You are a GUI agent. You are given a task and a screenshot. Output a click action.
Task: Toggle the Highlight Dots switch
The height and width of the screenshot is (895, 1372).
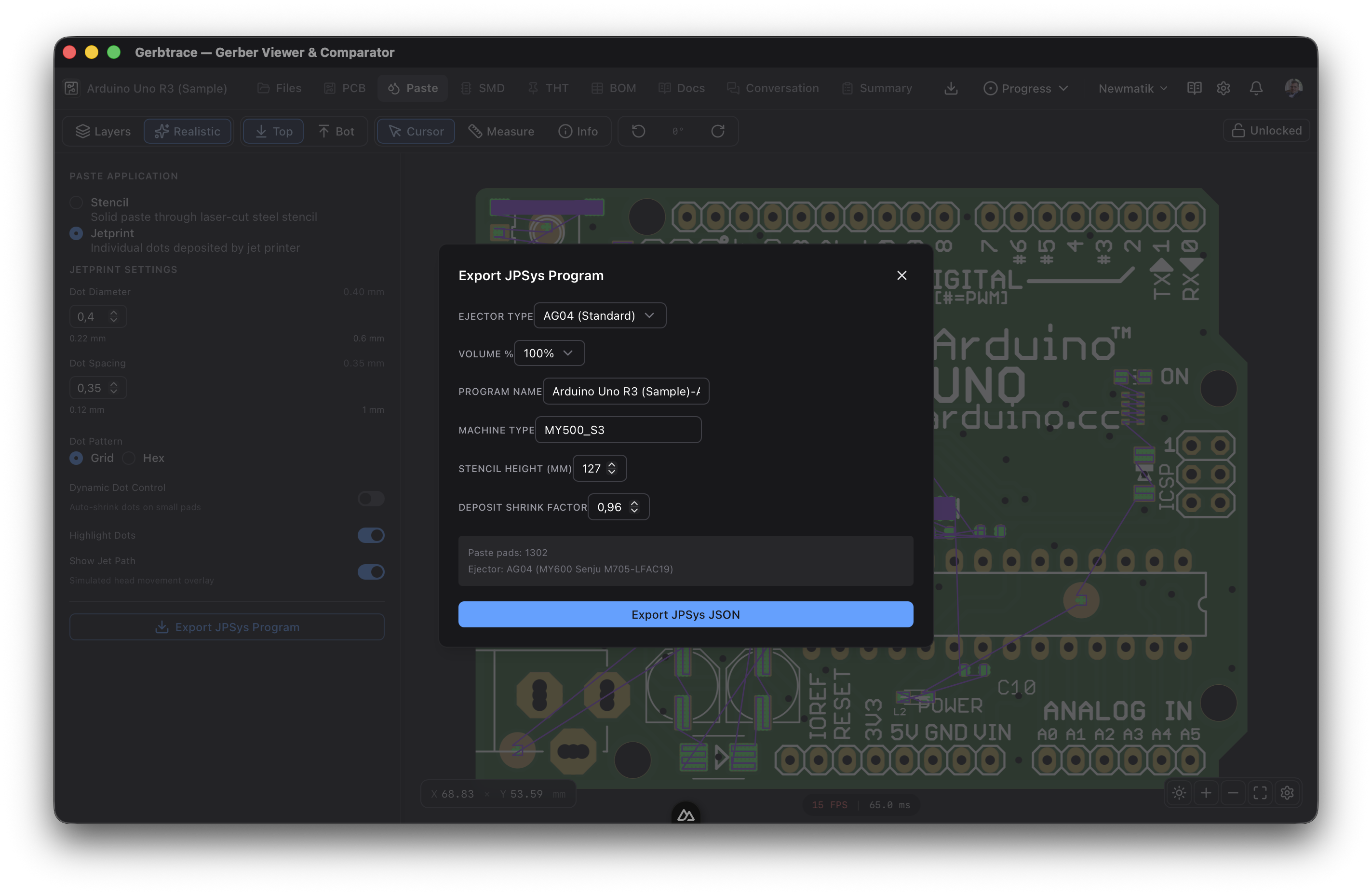(x=371, y=535)
